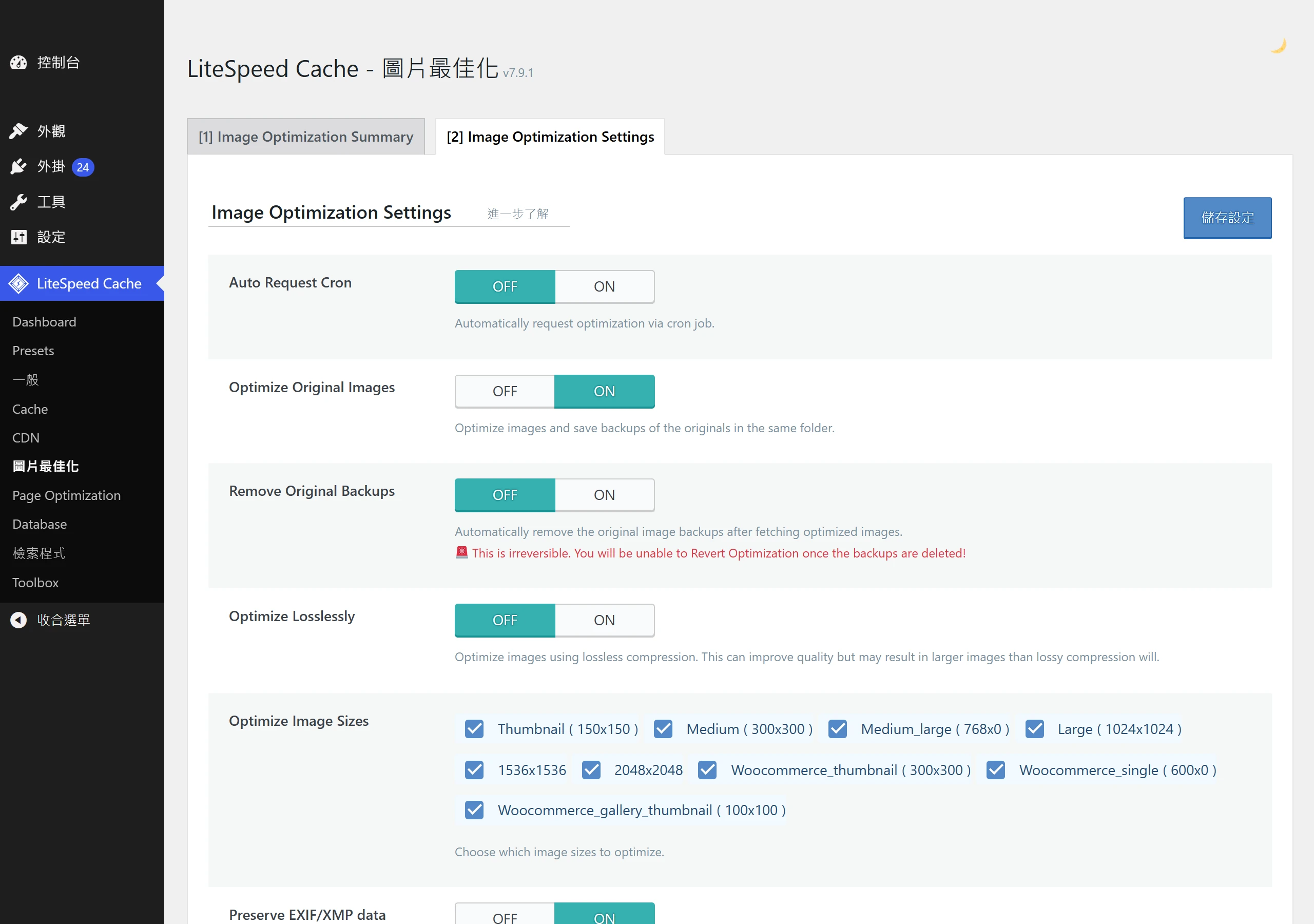Uncheck Woocommerce_thumbnail ( 300x300 ) checkbox
1314x924 pixels.
(x=707, y=770)
